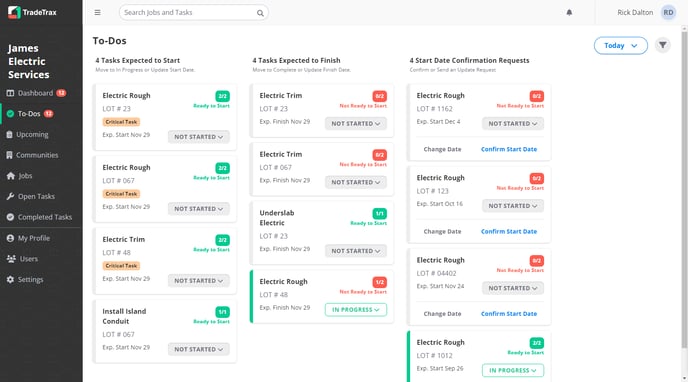Click 2/2 badge on Electric Rough LOT 1012
This screenshot has height=382, width=688.
tap(537, 343)
